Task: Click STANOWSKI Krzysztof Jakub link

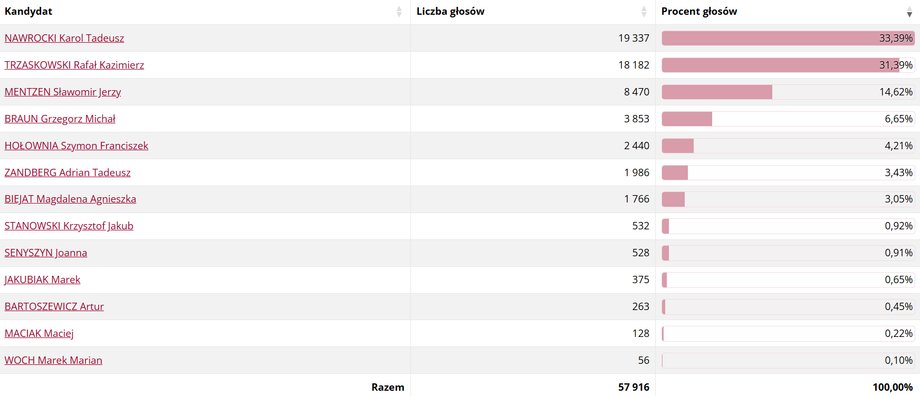Action: [69, 226]
